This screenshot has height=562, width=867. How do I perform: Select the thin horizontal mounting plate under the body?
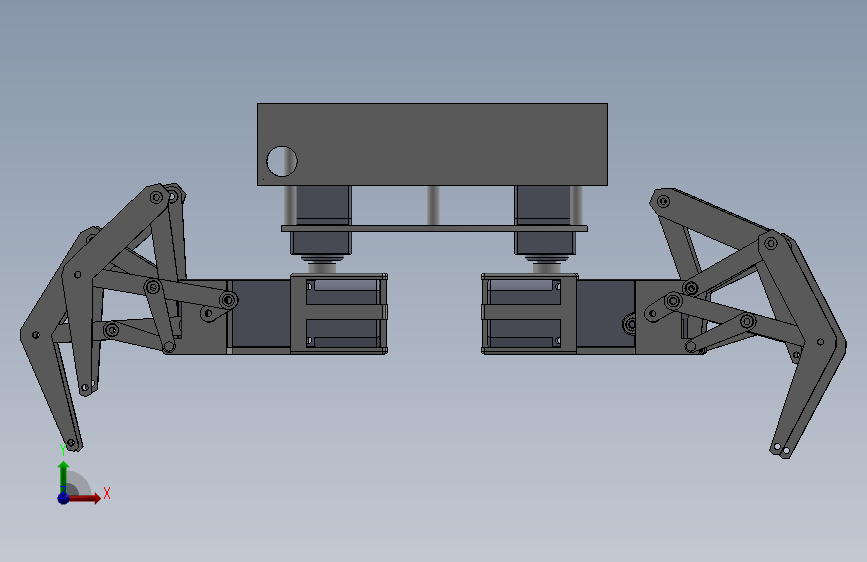point(434,228)
